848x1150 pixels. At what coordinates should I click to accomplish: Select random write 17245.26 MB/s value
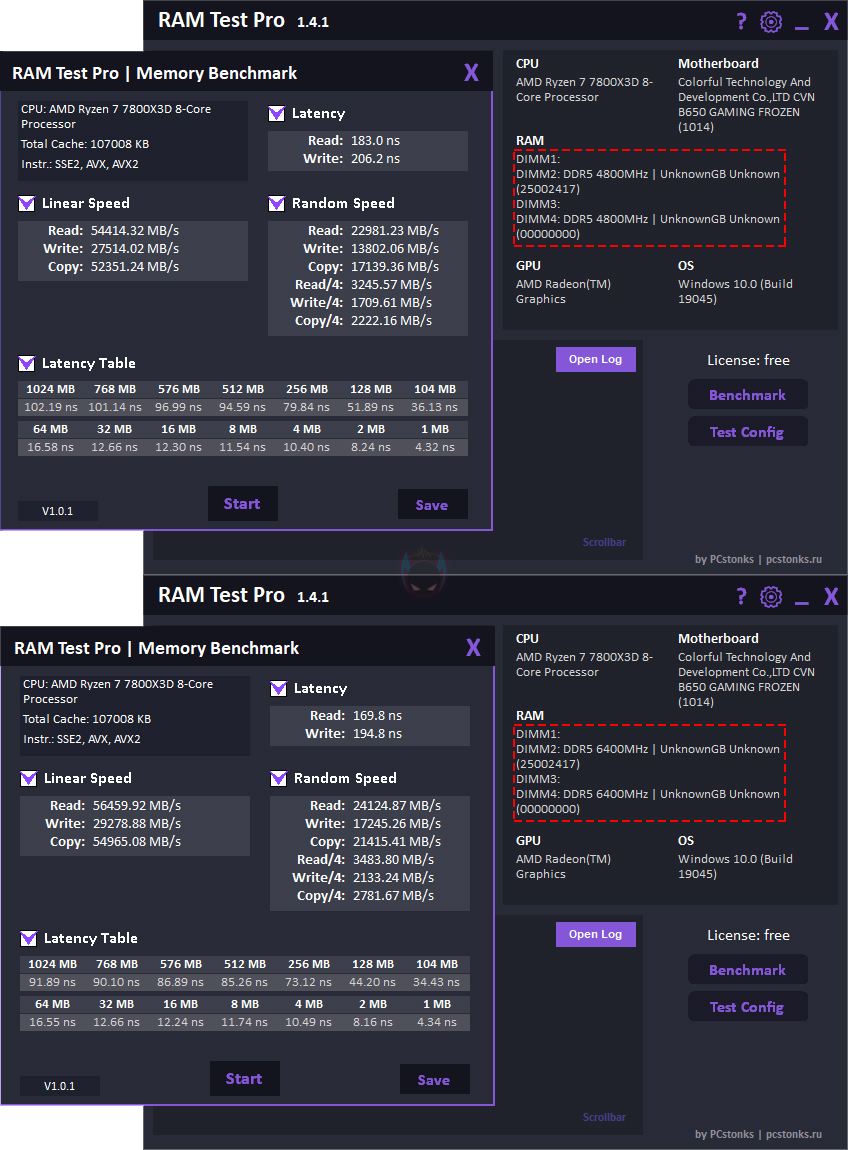coord(397,824)
